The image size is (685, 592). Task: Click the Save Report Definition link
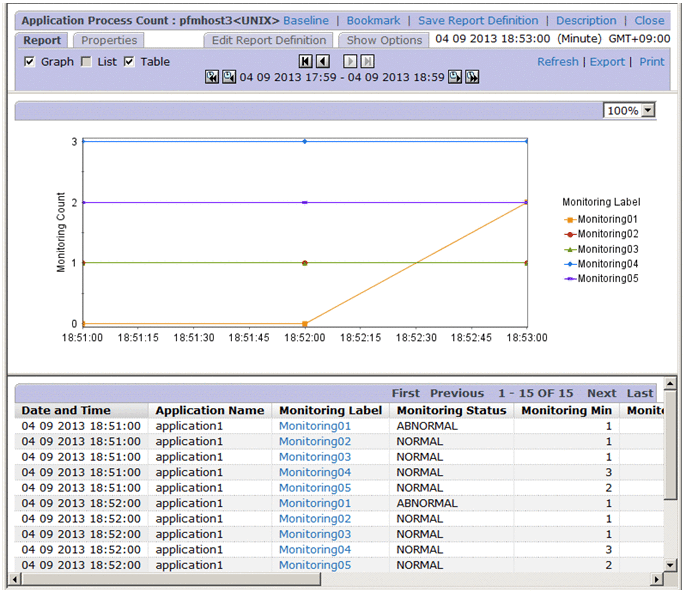pyautogui.click(x=477, y=20)
